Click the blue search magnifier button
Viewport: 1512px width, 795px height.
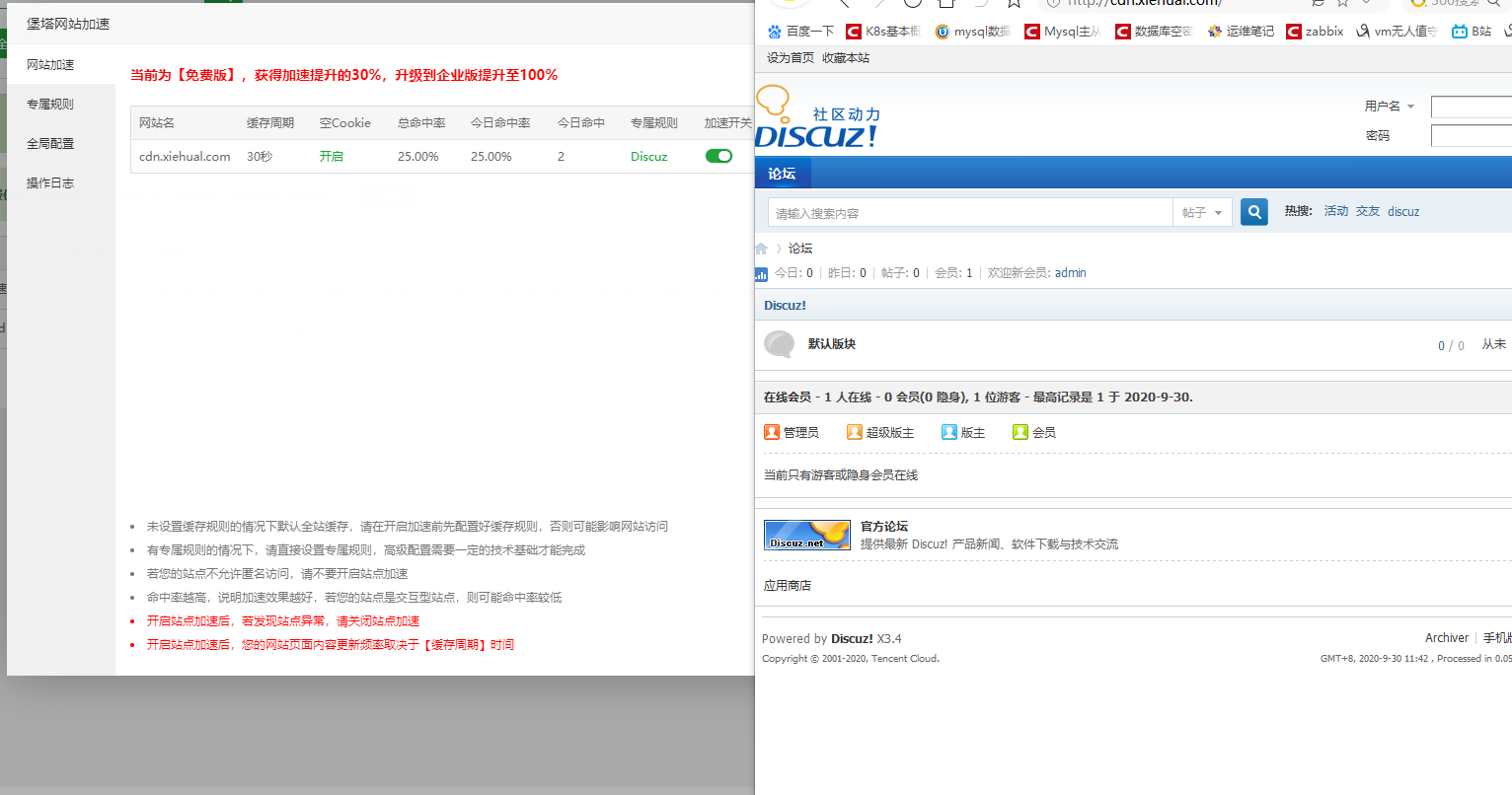pyautogui.click(x=1254, y=212)
